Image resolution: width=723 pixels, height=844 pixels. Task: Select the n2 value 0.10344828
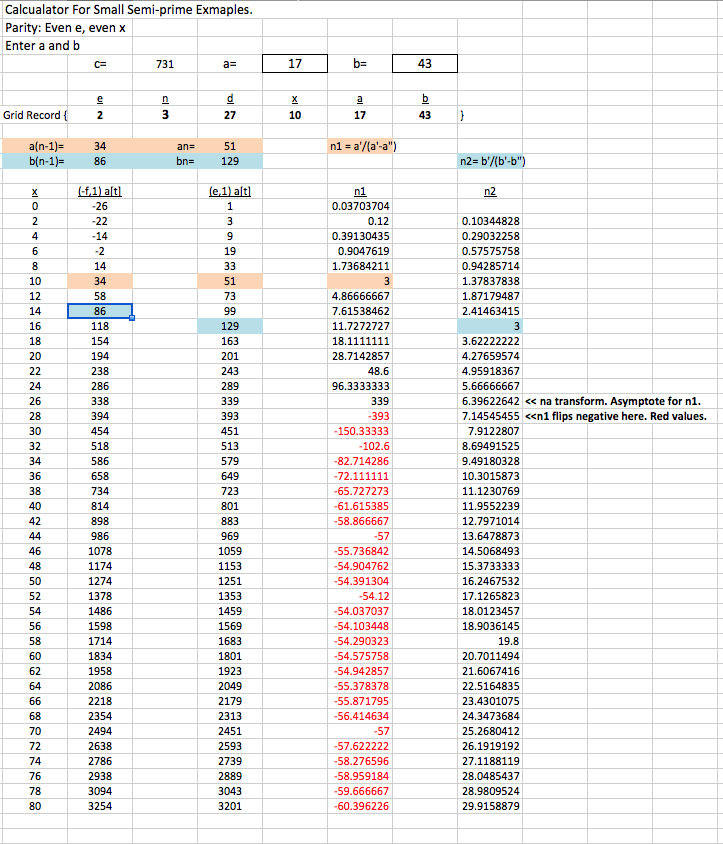[490, 221]
